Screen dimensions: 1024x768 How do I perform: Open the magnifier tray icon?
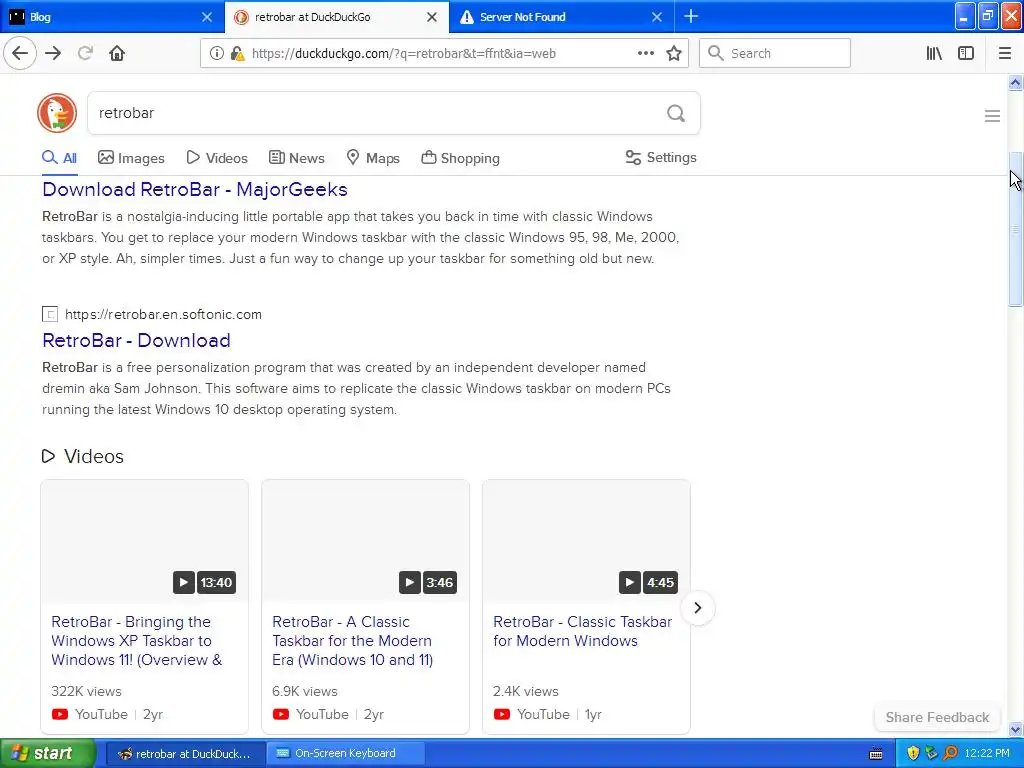click(950, 753)
